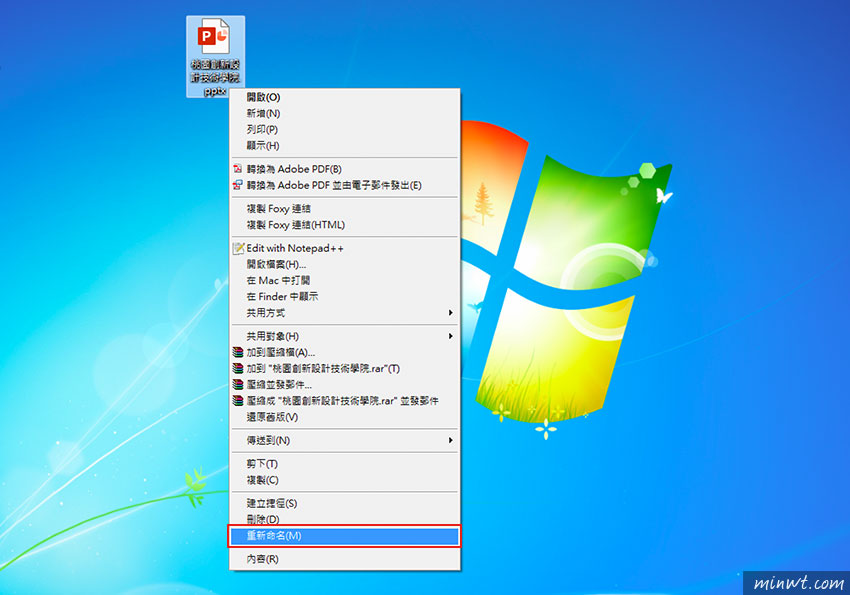850x595 pixels.
Task: Select 重新命名(M) to rename the file
Action: point(345,536)
